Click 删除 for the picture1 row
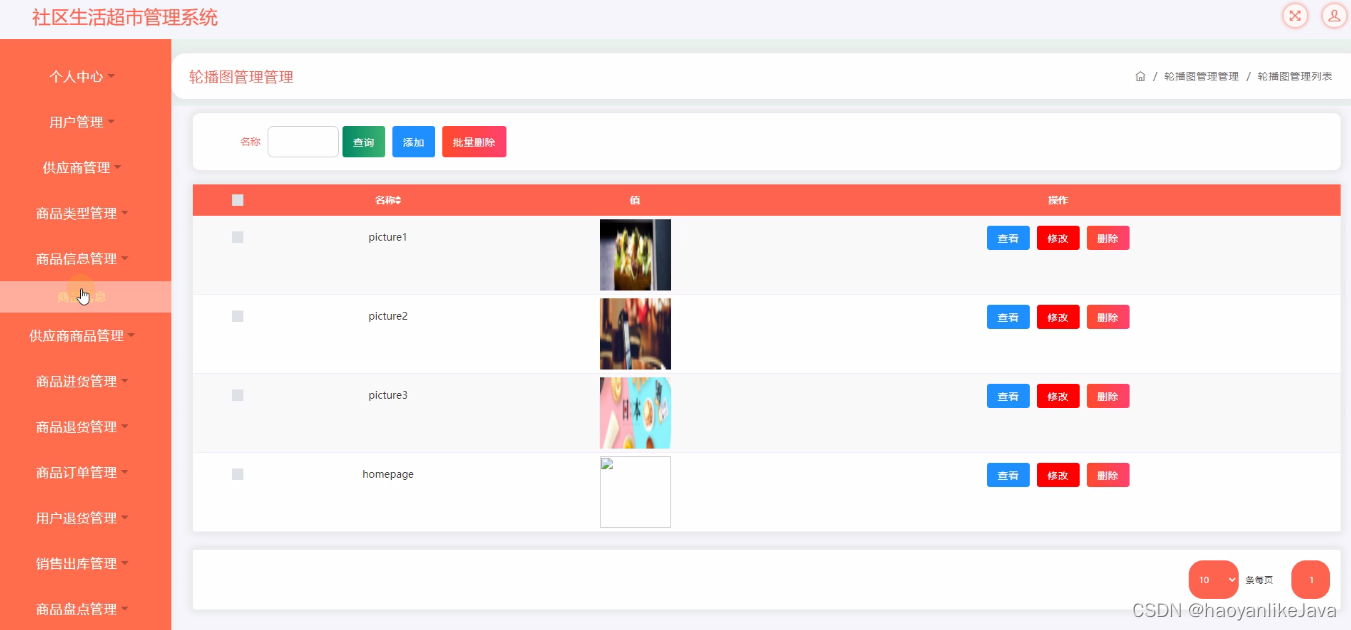1351x630 pixels. pos(1108,238)
